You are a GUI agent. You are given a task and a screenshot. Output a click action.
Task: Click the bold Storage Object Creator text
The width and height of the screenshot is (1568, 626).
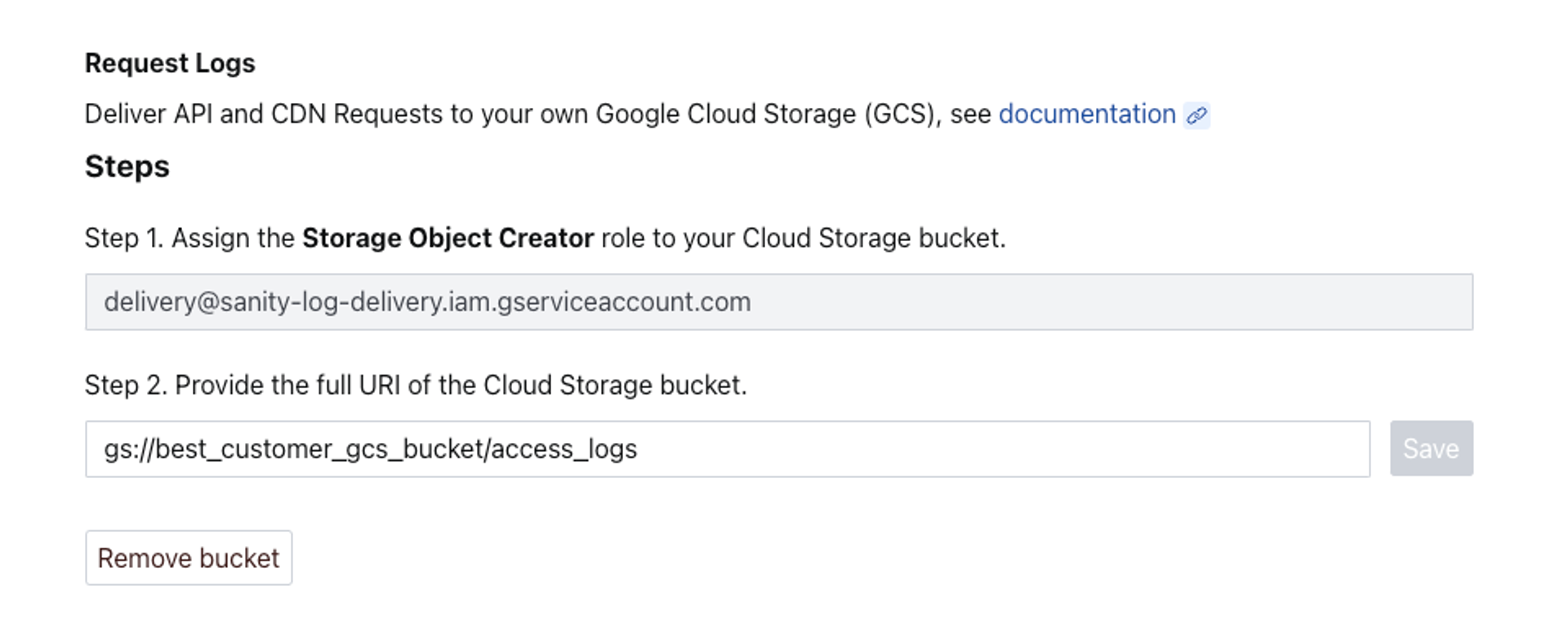(x=448, y=238)
